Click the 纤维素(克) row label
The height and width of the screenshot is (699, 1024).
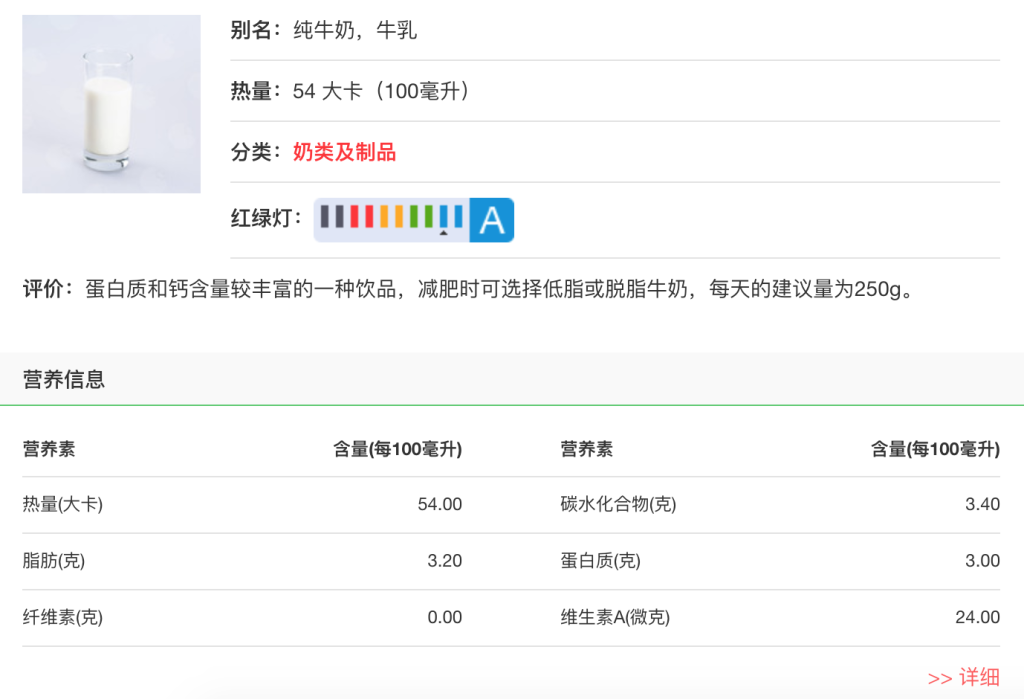coord(63,617)
